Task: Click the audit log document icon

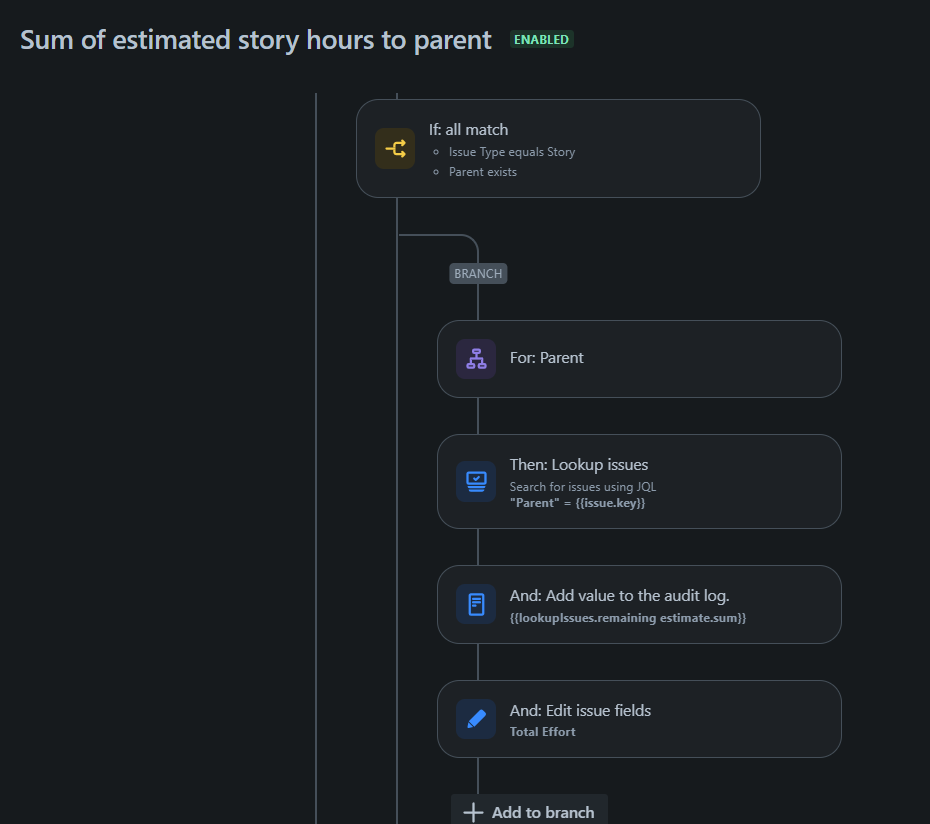Action: (476, 604)
